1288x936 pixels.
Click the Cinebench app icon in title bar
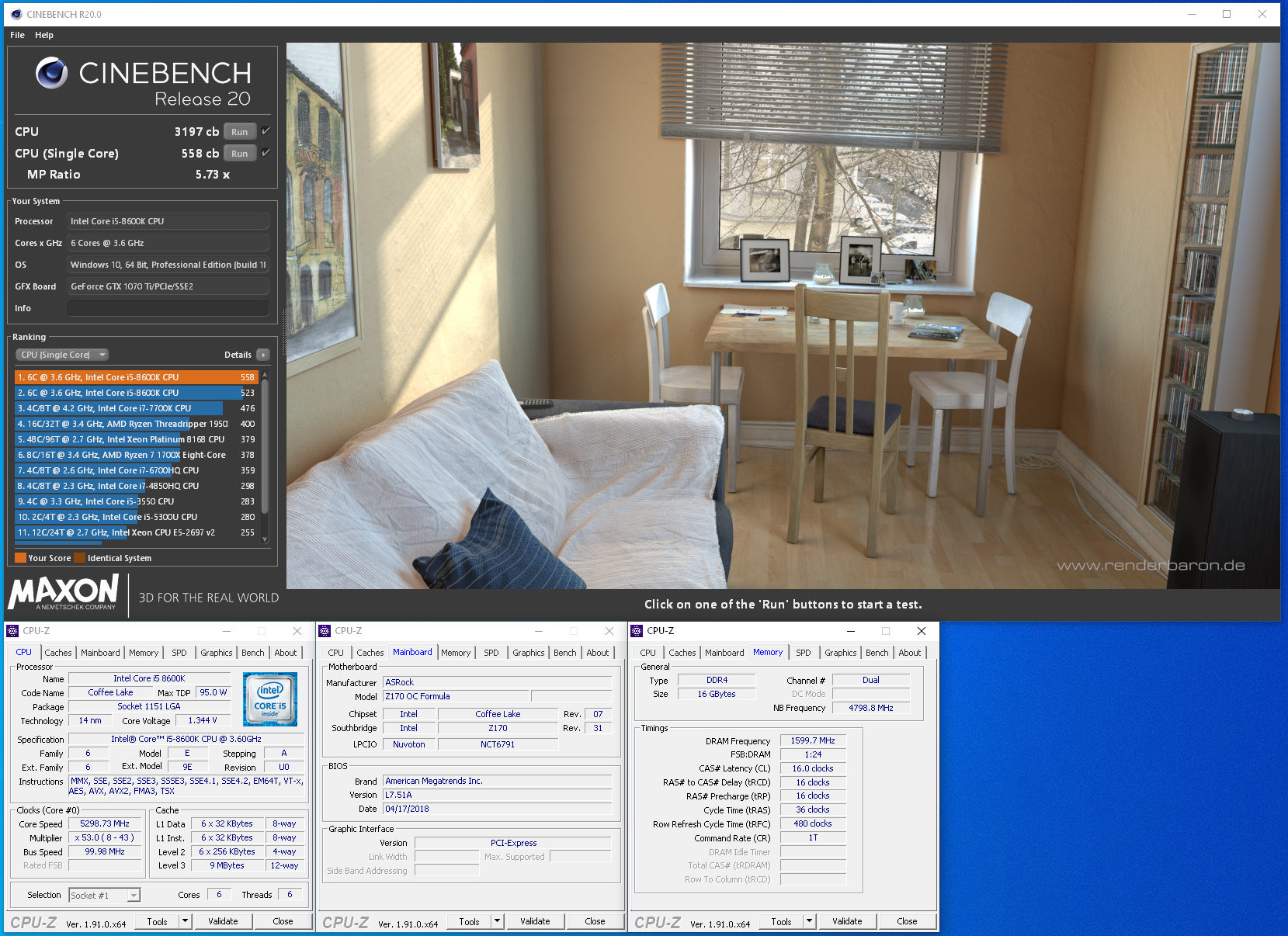click(16, 14)
